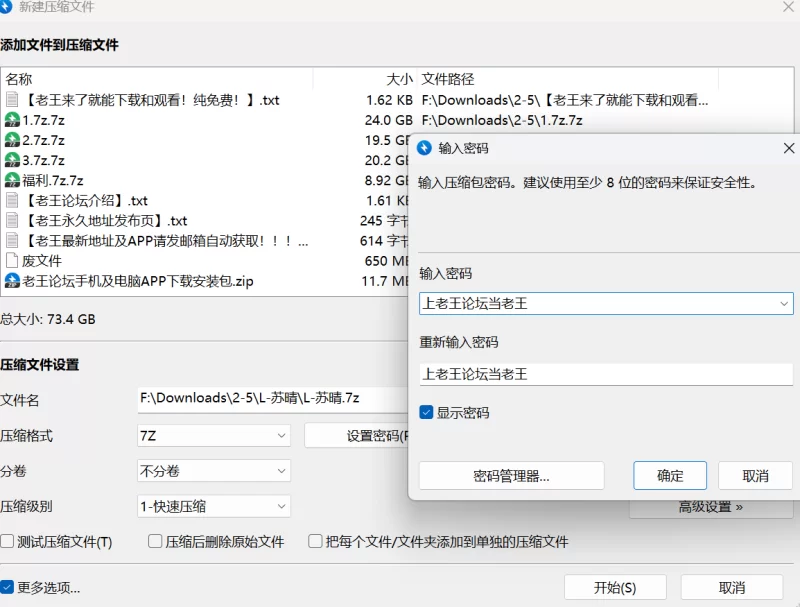Select the file name 福利.7z.7z
This screenshot has height=607, width=800.
pyautogui.click(x=53, y=180)
